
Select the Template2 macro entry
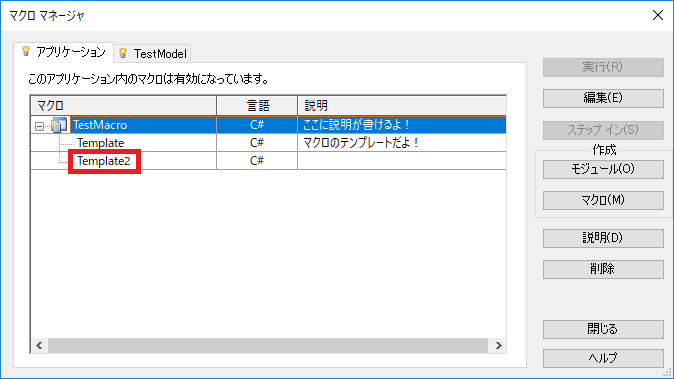click(x=104, y=161)
